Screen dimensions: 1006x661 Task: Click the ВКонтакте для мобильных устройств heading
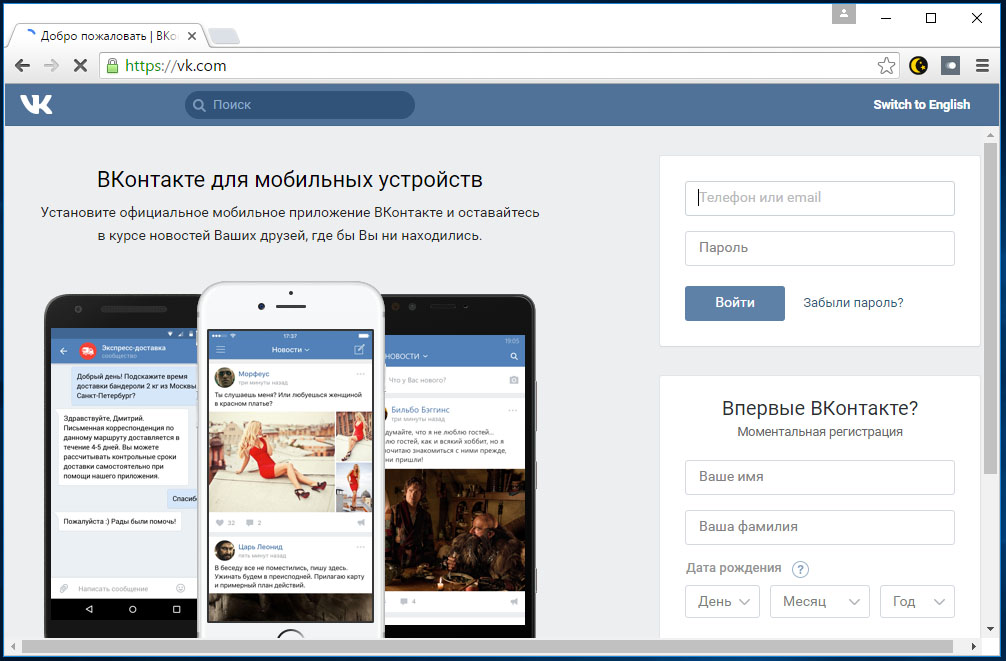[290, 180]
